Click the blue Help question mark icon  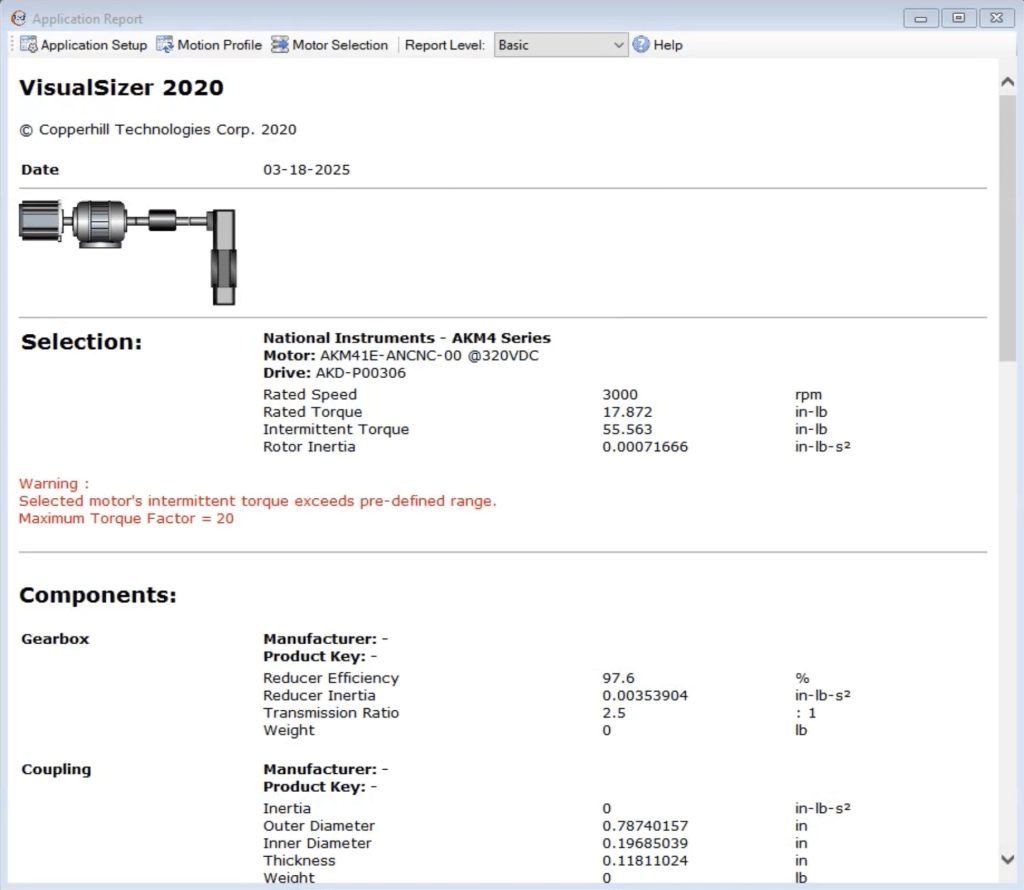641,45
